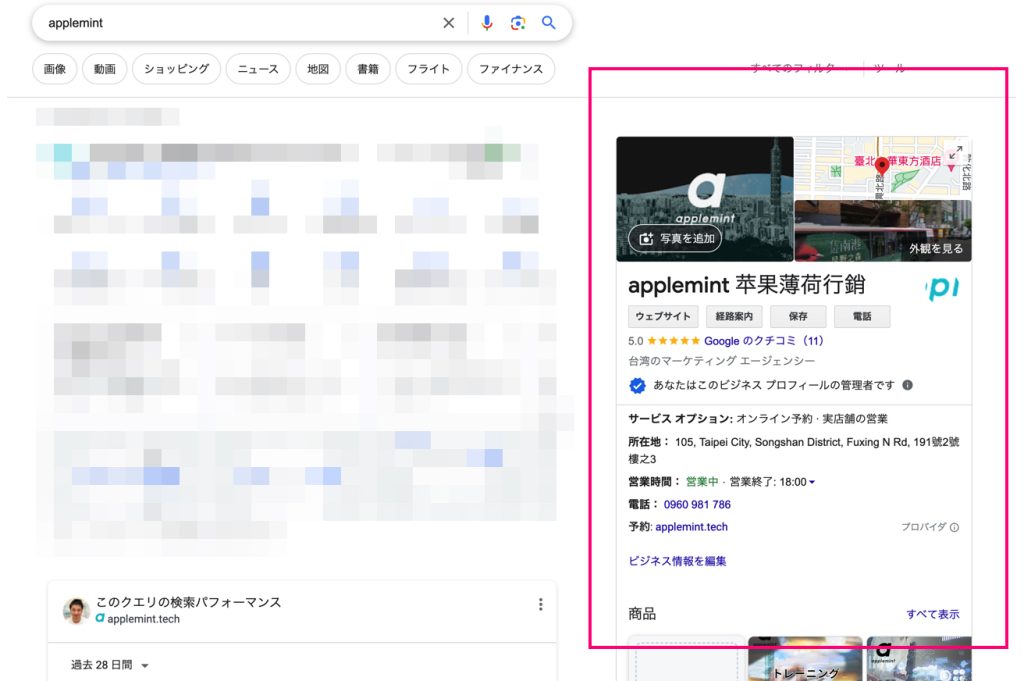Open Google Lens image search
Screen dimensions: 1024x681
click(518, 23)
